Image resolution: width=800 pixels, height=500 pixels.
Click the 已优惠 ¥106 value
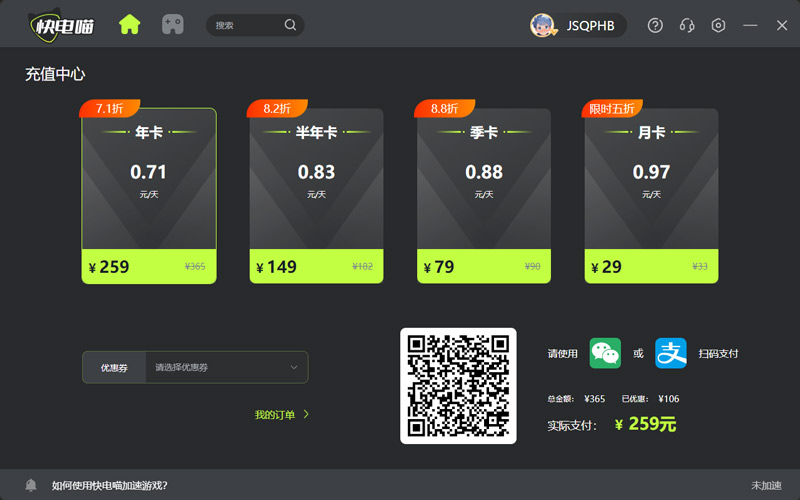(668, 399)
